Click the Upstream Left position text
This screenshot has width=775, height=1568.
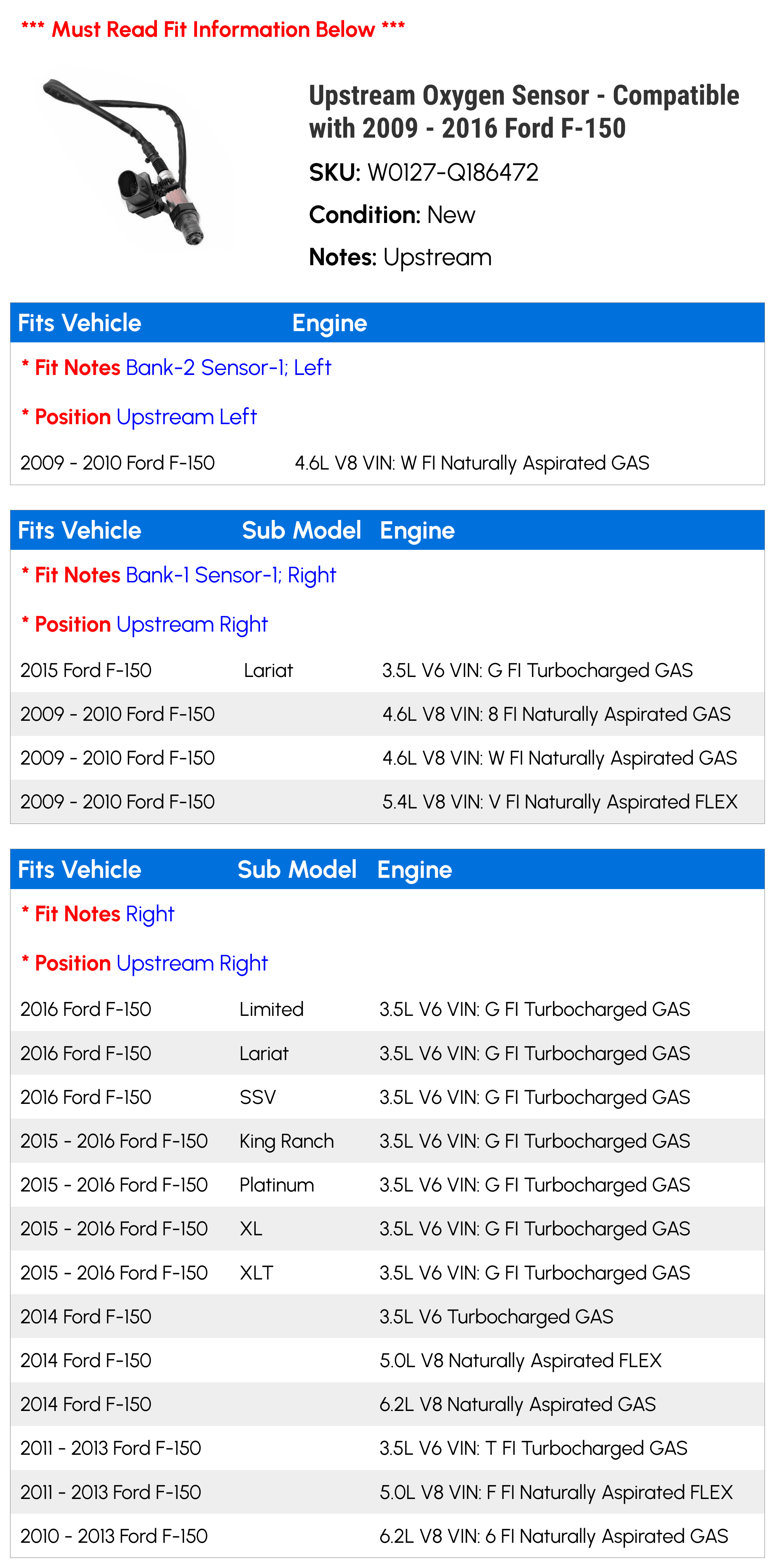tap(187, 417)
